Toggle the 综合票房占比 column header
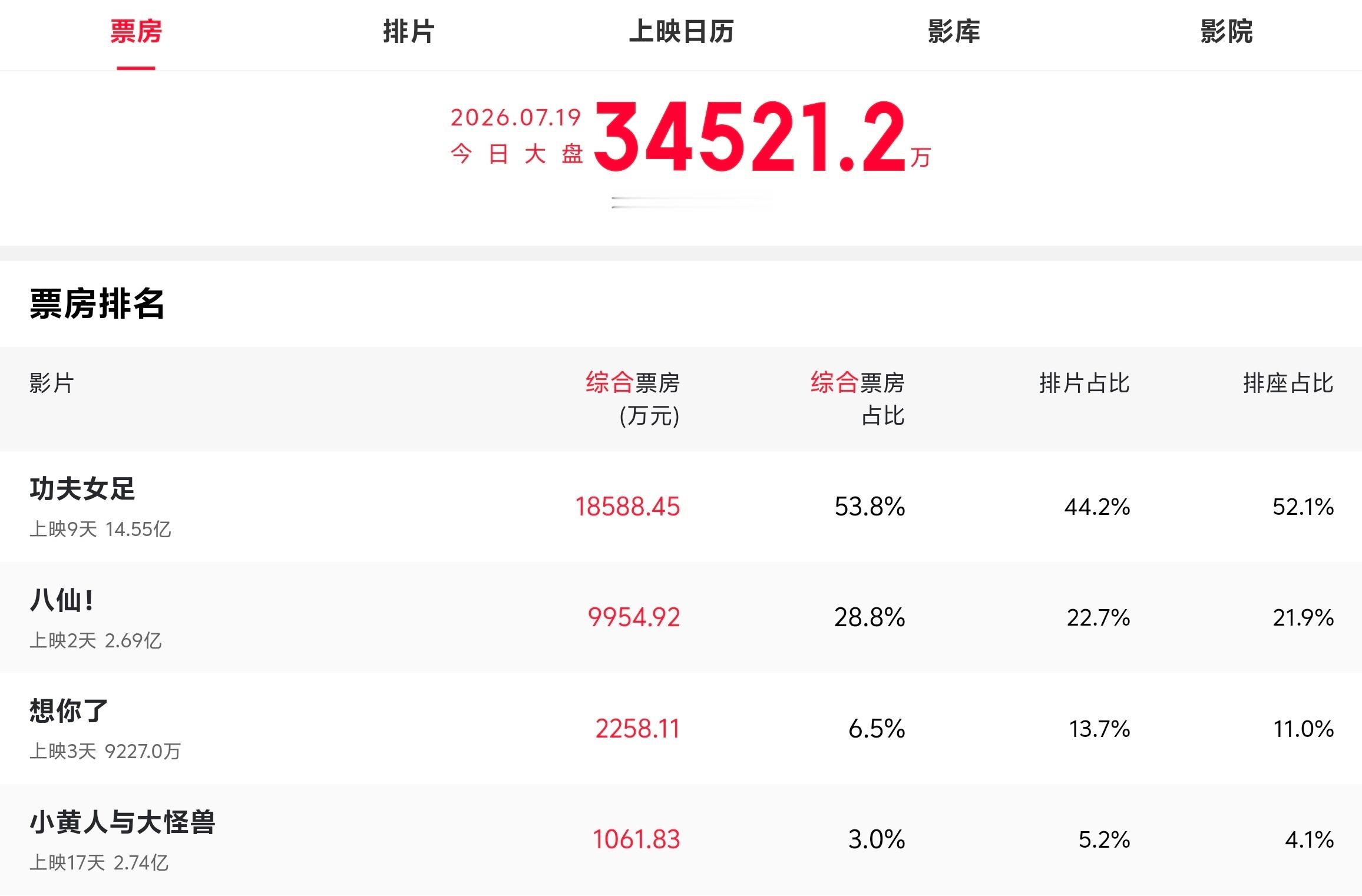 858,399
